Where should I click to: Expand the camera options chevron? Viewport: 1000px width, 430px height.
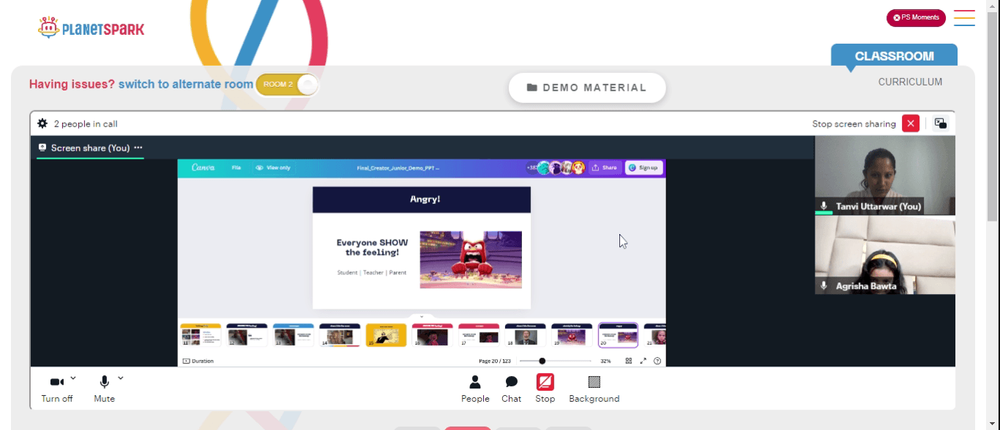(73, 378)
